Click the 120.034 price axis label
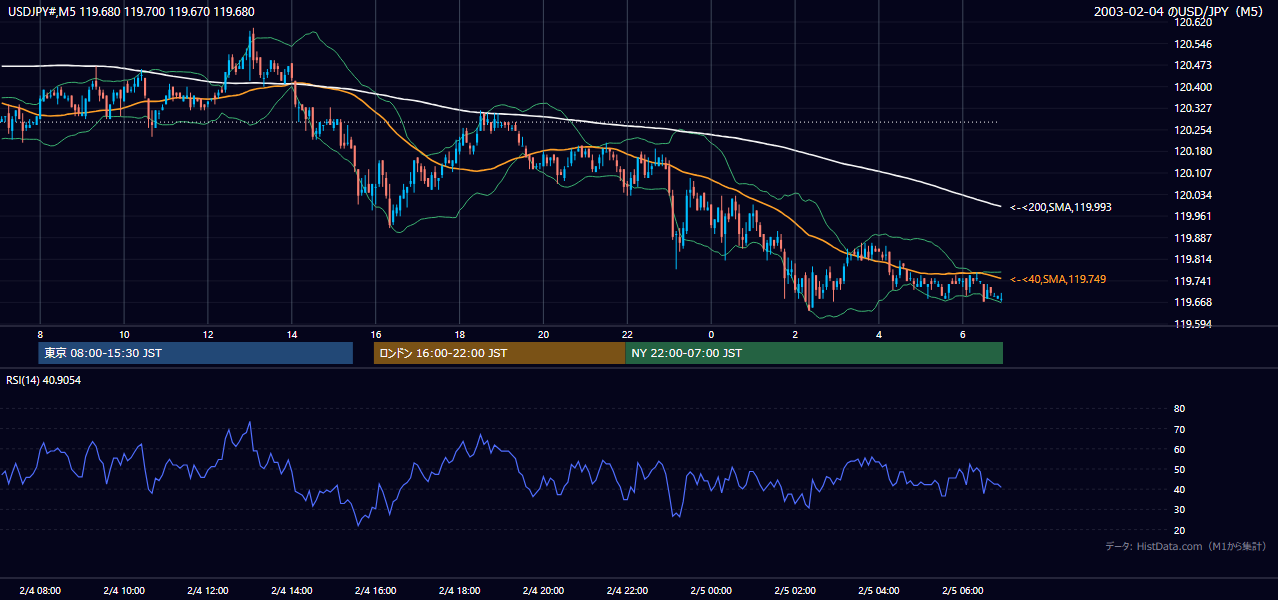This screenshot has height=600, width=1278. 1193,195
